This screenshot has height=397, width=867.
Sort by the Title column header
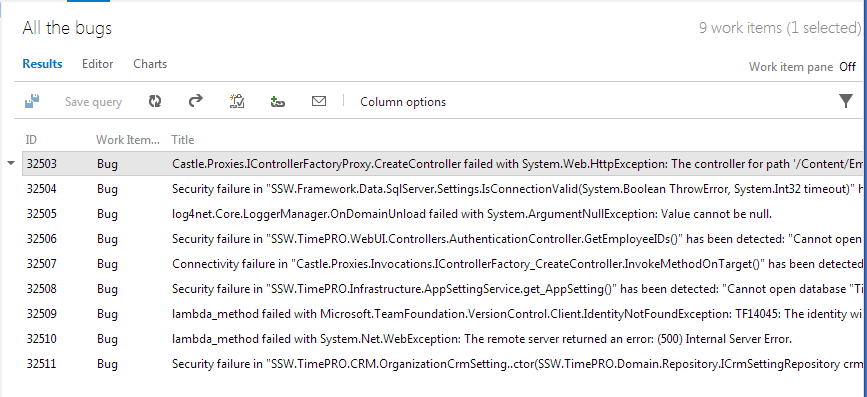click(x=182, y=140)
